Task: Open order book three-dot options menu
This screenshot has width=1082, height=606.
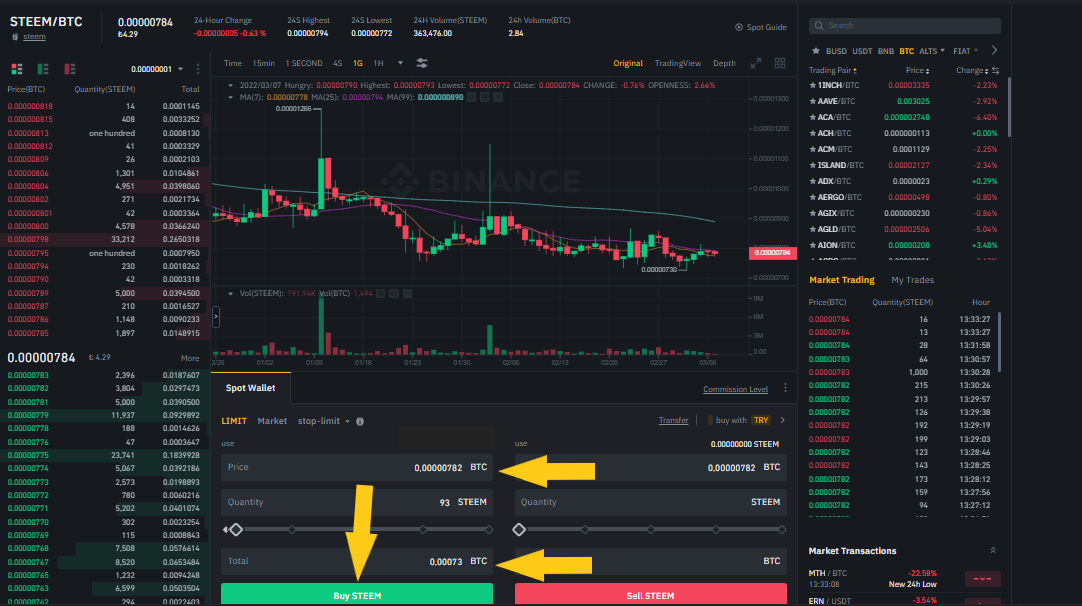Action: click(198, 69)
